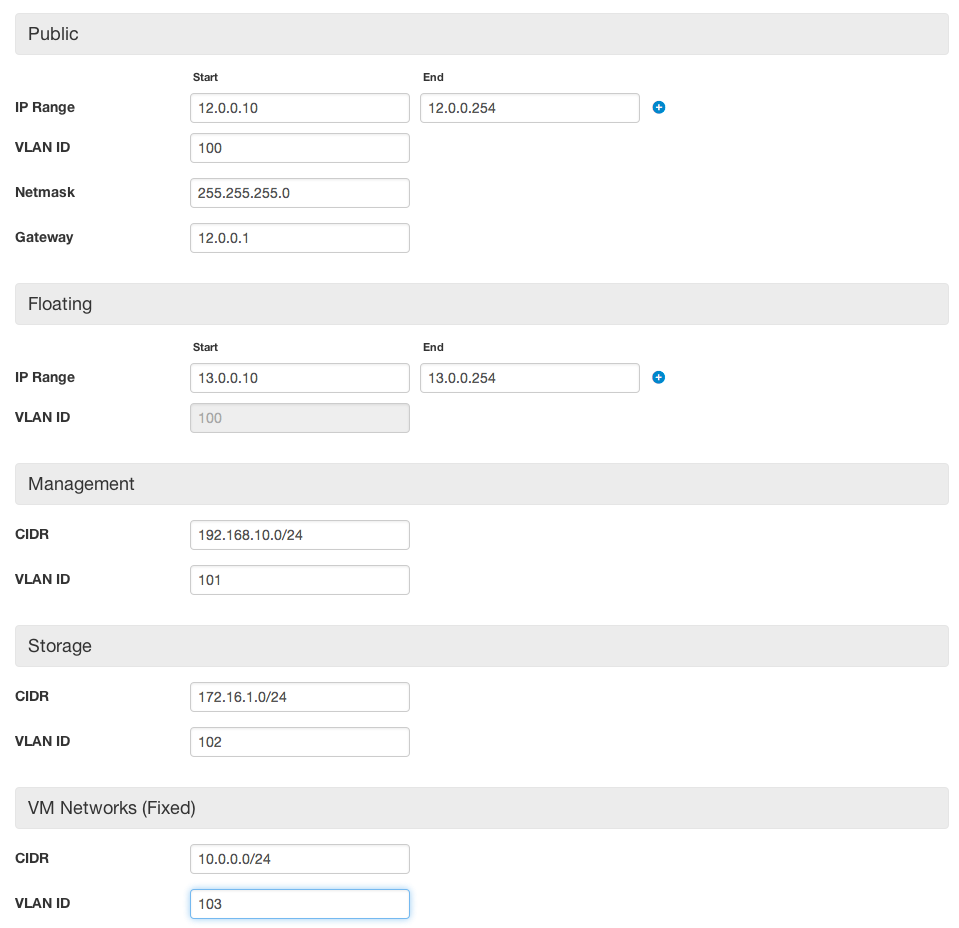959x928 pixels.
Task: Select the Public IP Range end field 12.0.0.254
Action: point(530,108)
